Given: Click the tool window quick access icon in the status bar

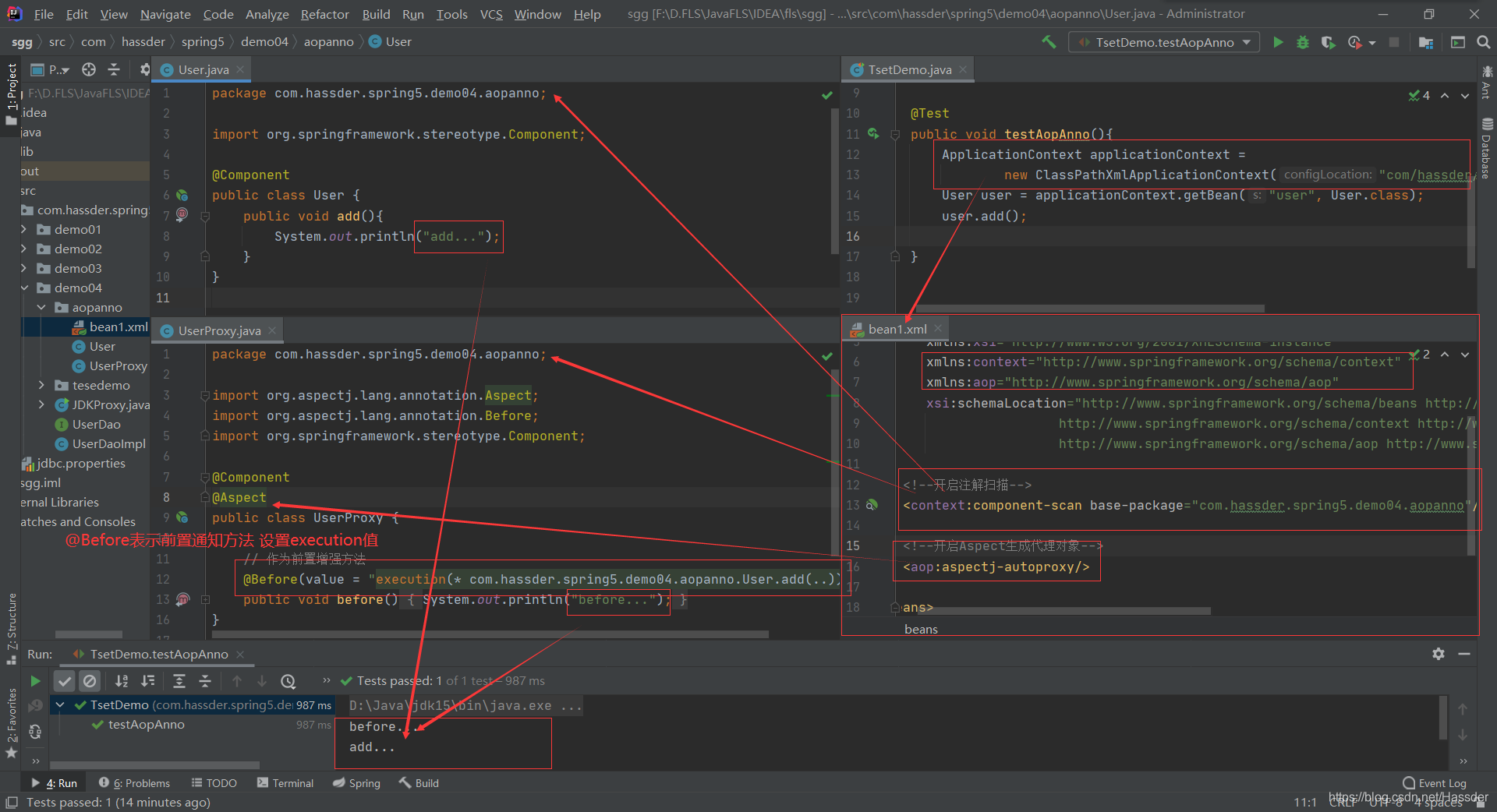Looking at the screenshot, I should coord(11,803).
